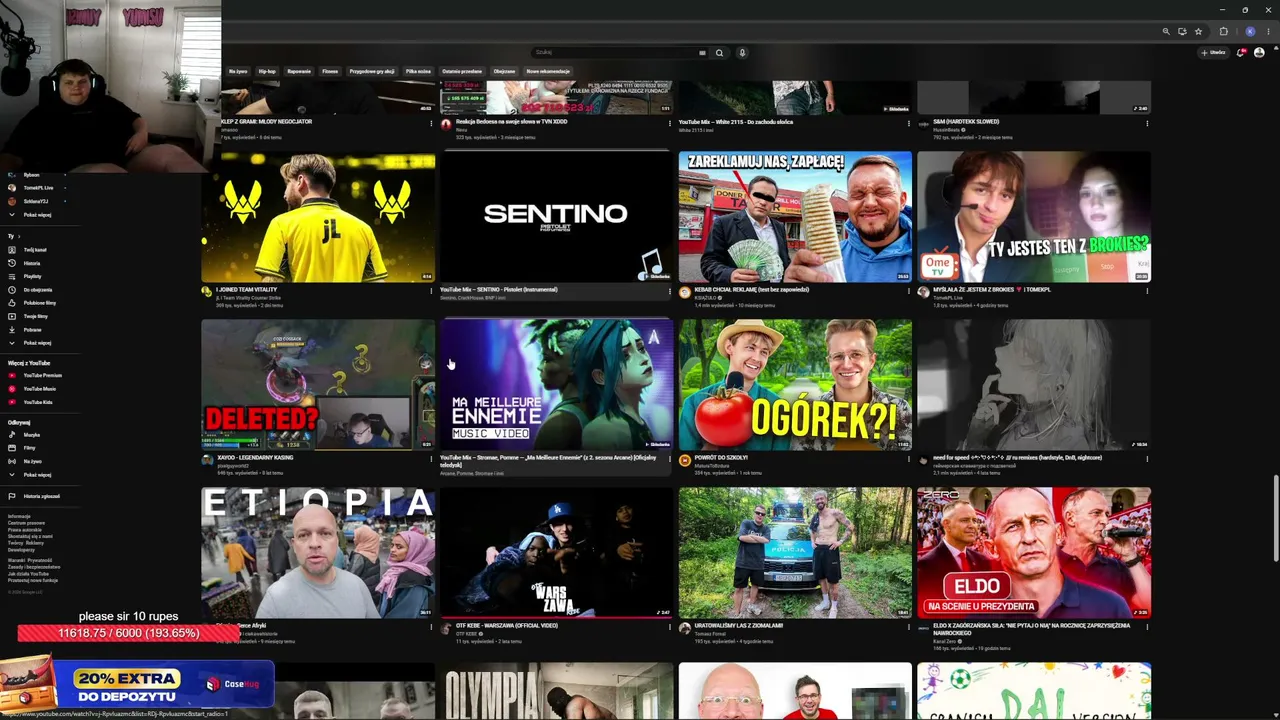The height and width of the screenshot is (720, 1280).
Task: Play the ZAREKLAMUJ NAS, ZAPŁACĘ kebab thumbnail
Action: (795, 216)
